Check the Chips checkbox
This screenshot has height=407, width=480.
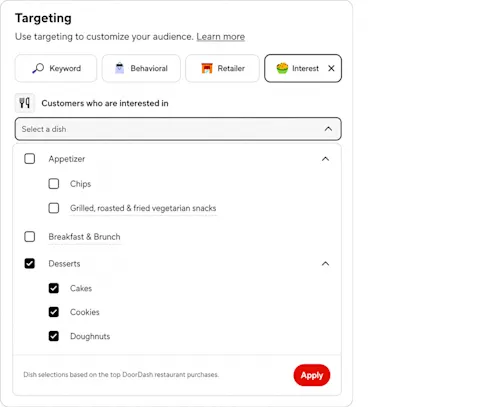(54, 184)
